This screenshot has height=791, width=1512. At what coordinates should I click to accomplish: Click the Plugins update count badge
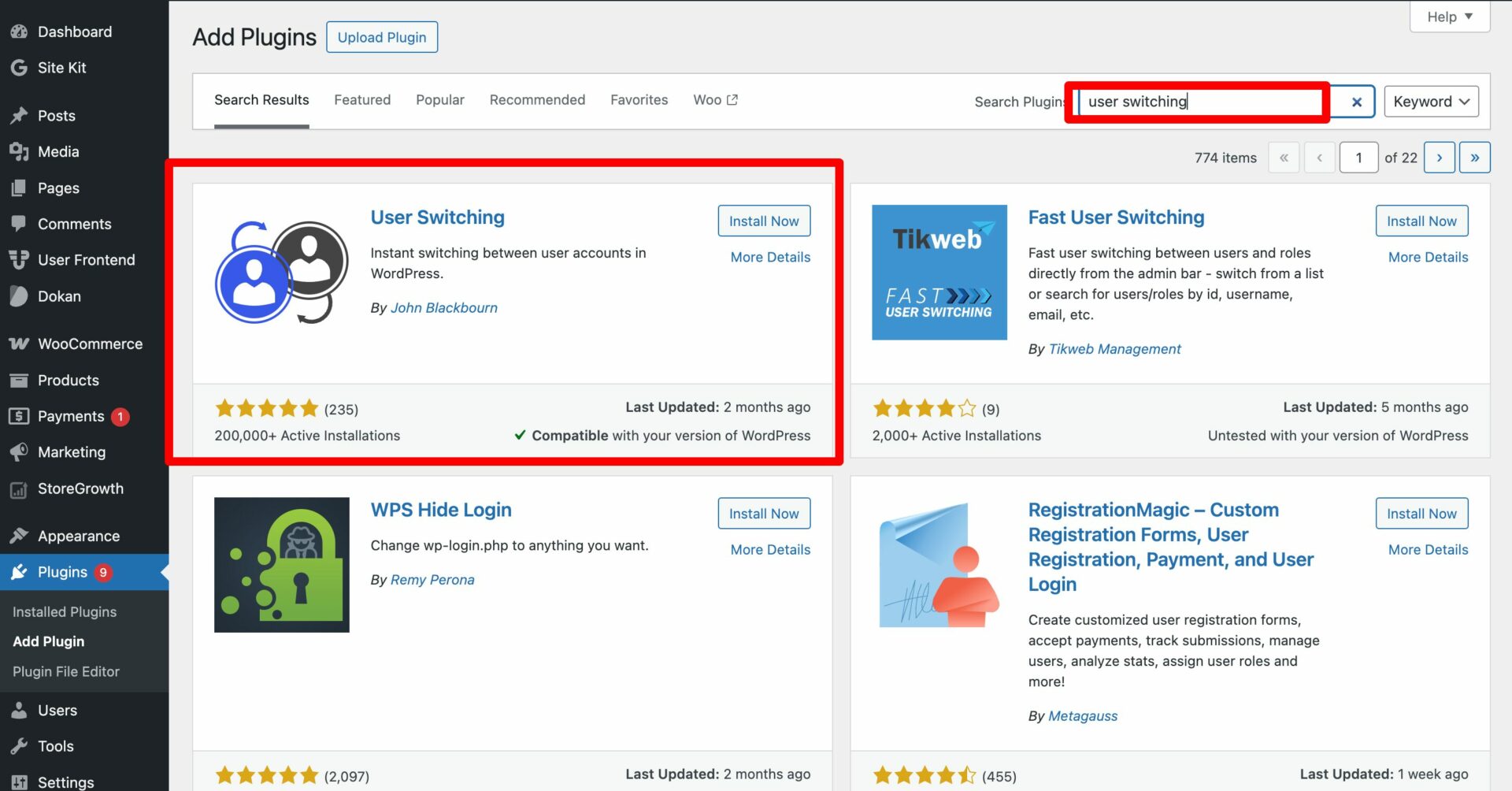pyautogui.click(x=103, y=573)
